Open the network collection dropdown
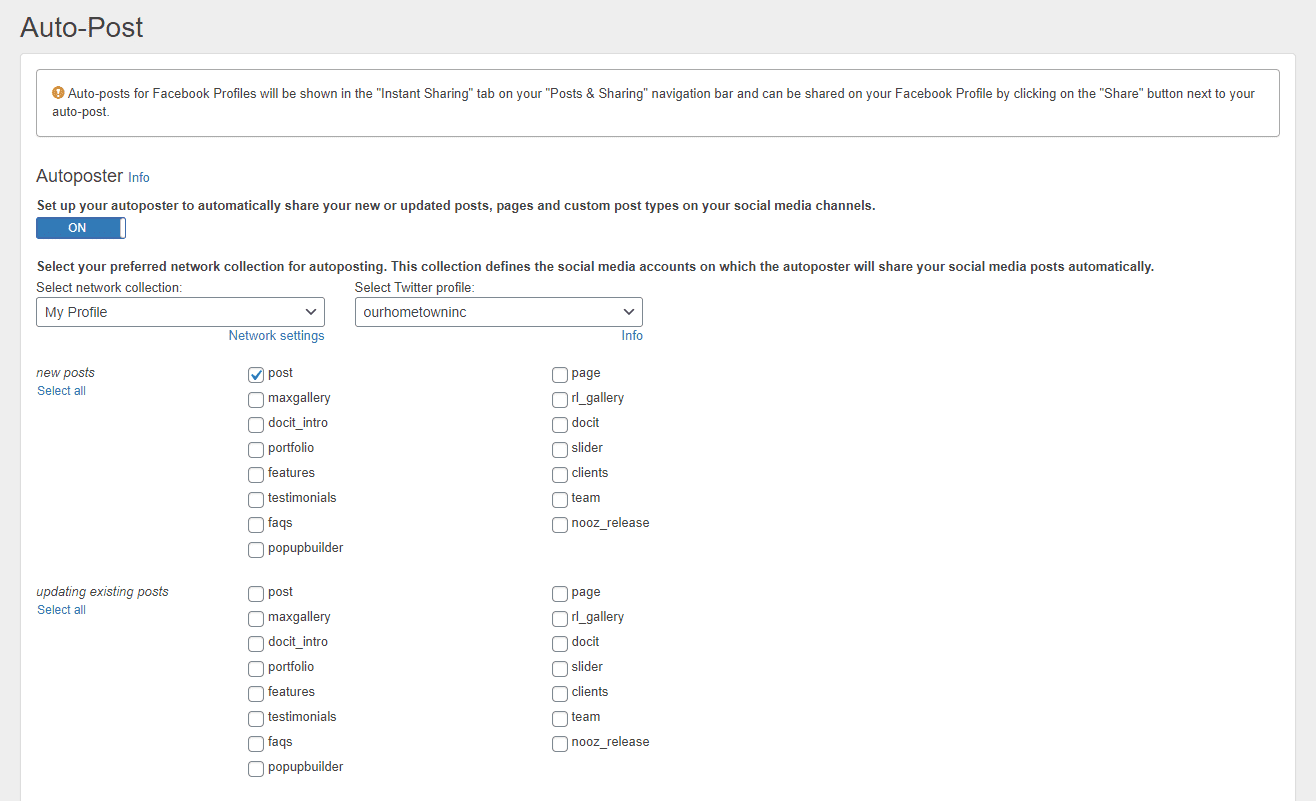 (180, 312)
